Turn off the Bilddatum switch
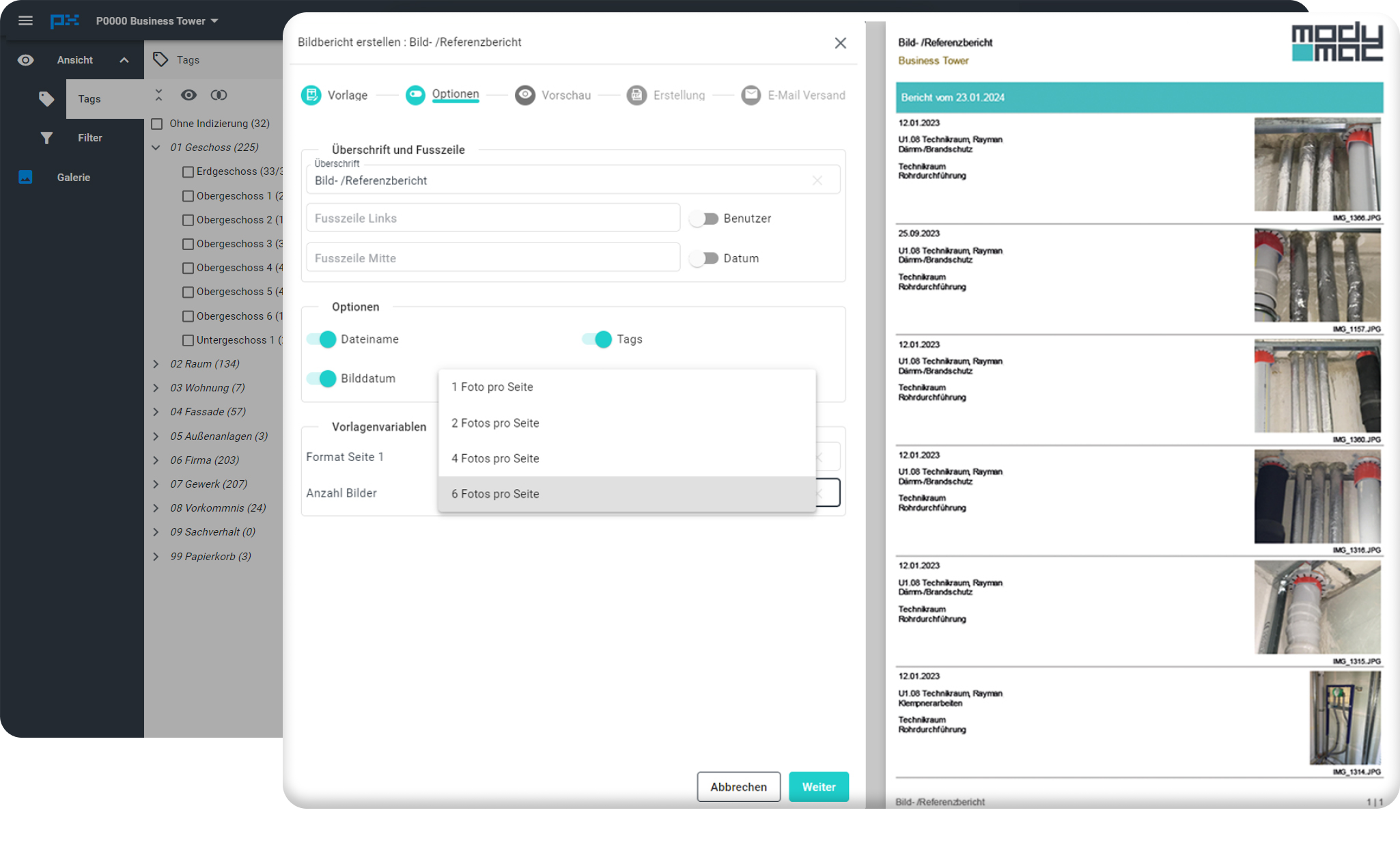 [x=321, y=378]
